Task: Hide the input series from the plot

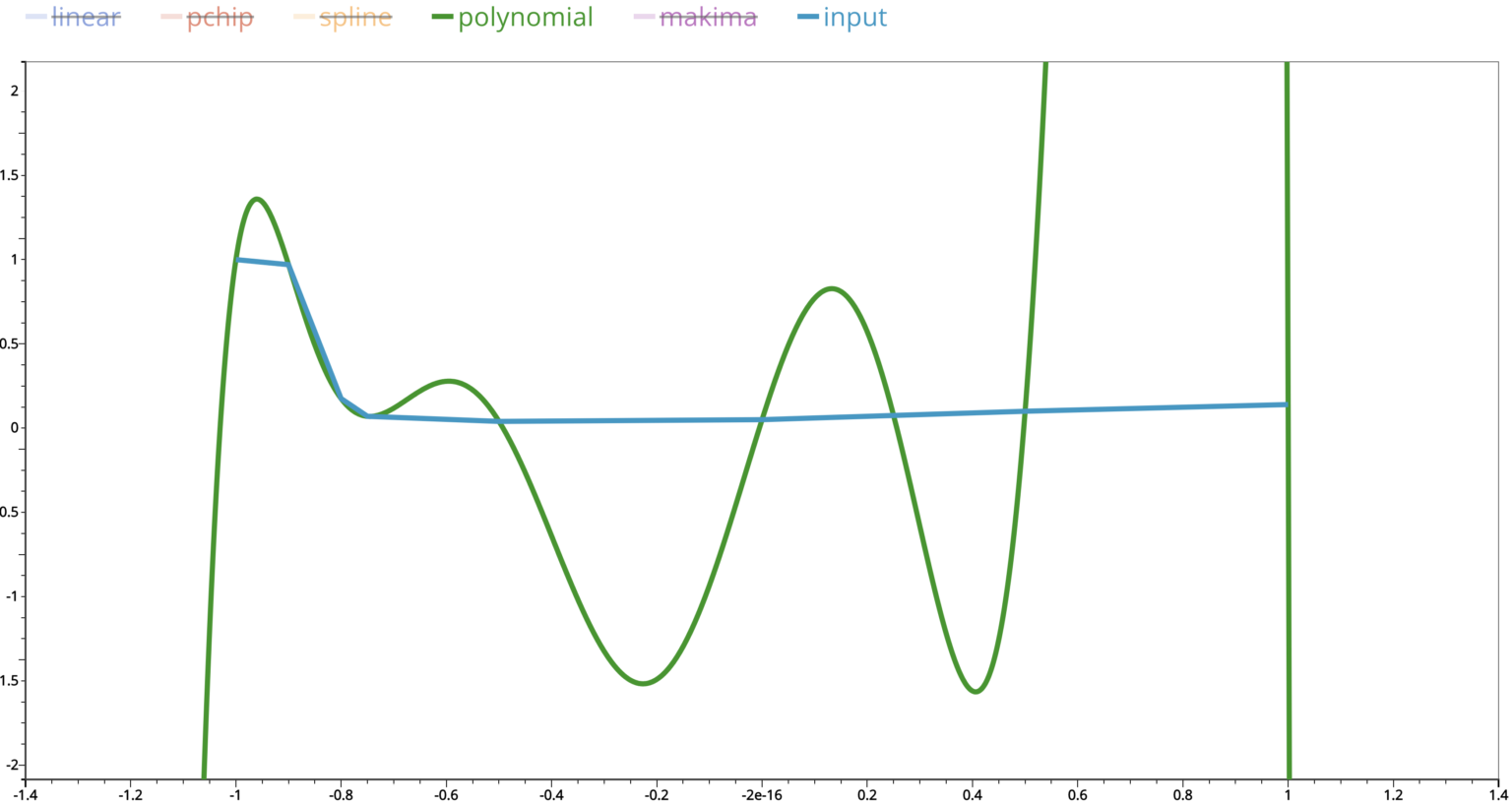Action: click(x=854, y=17)
